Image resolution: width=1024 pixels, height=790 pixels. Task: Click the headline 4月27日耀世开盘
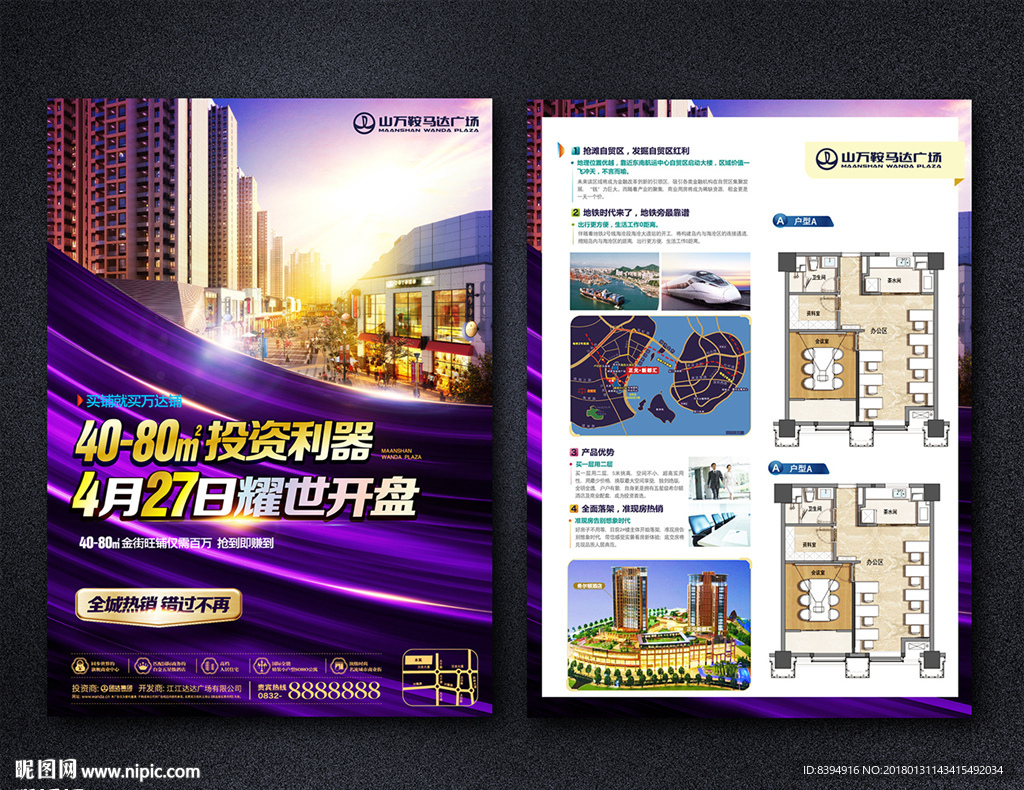click(x=244, y=495)
